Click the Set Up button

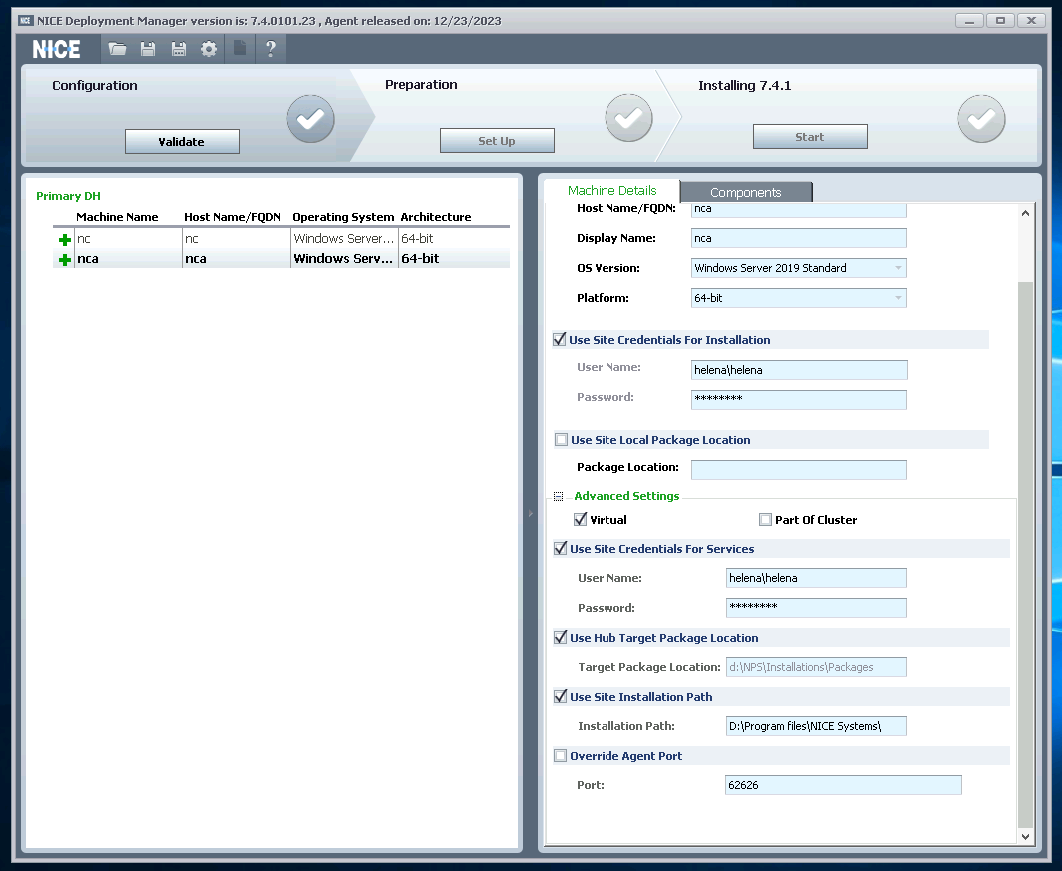coord(497,141)
